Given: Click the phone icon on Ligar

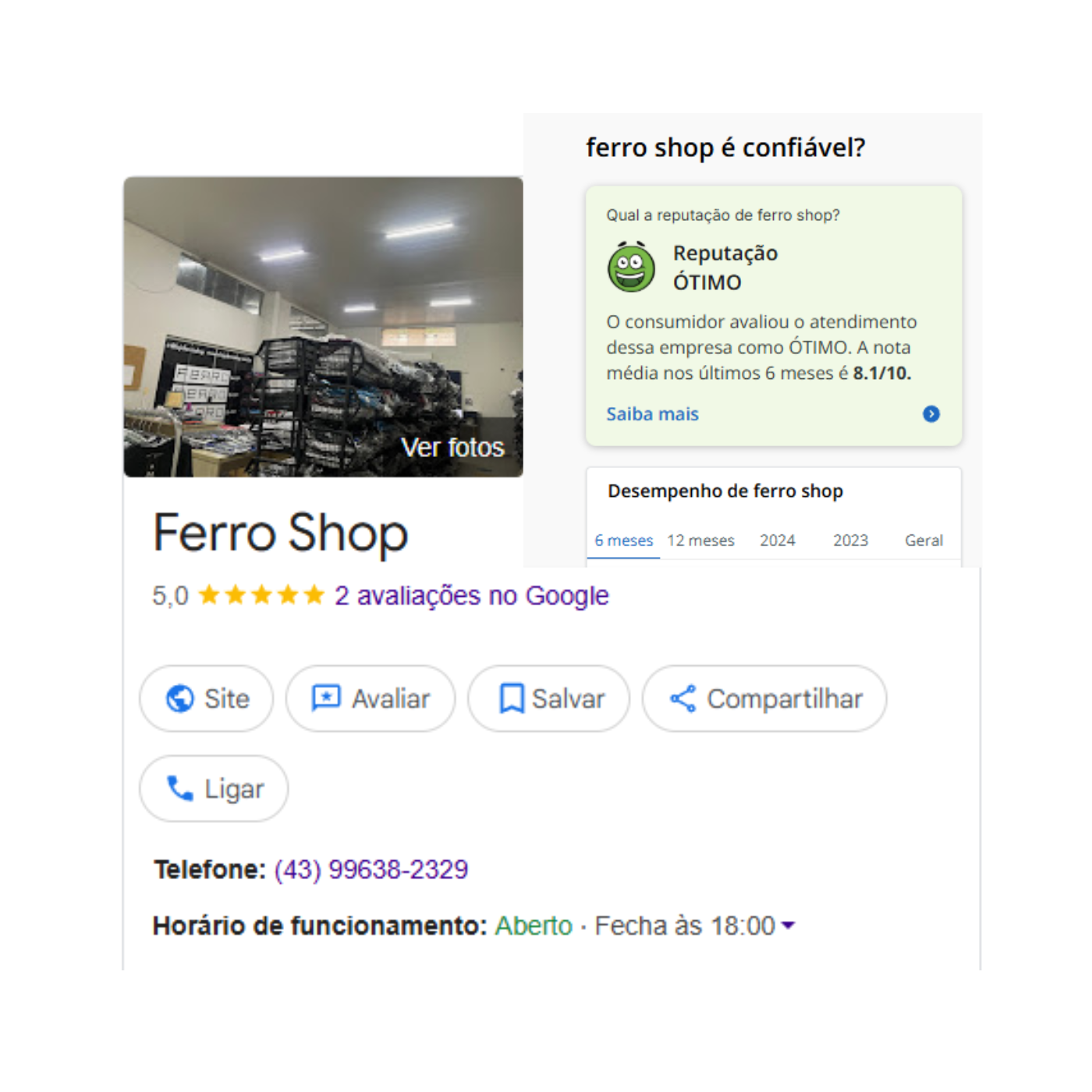Looking at the screenshot, I should (x=180, y=789).
